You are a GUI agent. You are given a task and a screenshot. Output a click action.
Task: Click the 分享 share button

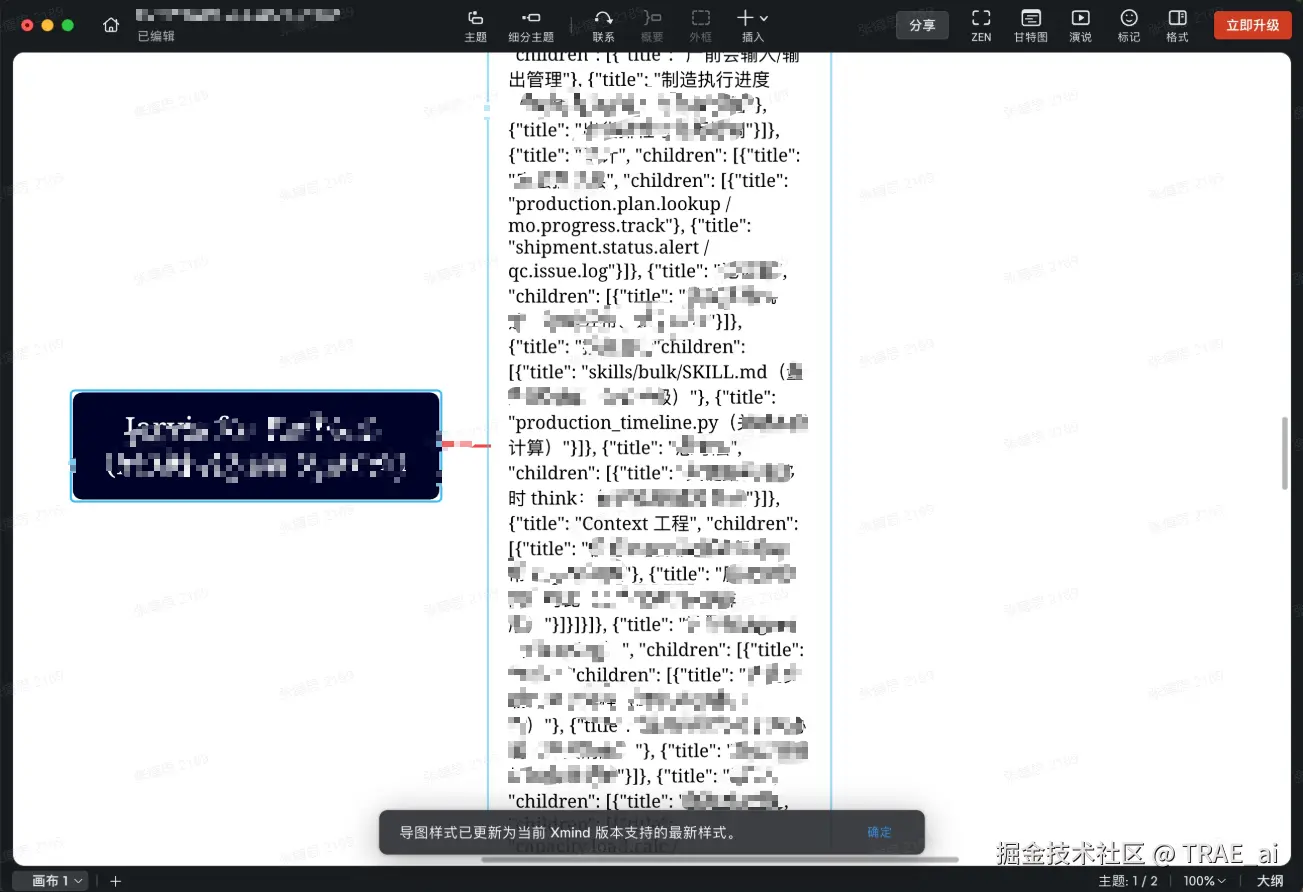pos(922,25)
